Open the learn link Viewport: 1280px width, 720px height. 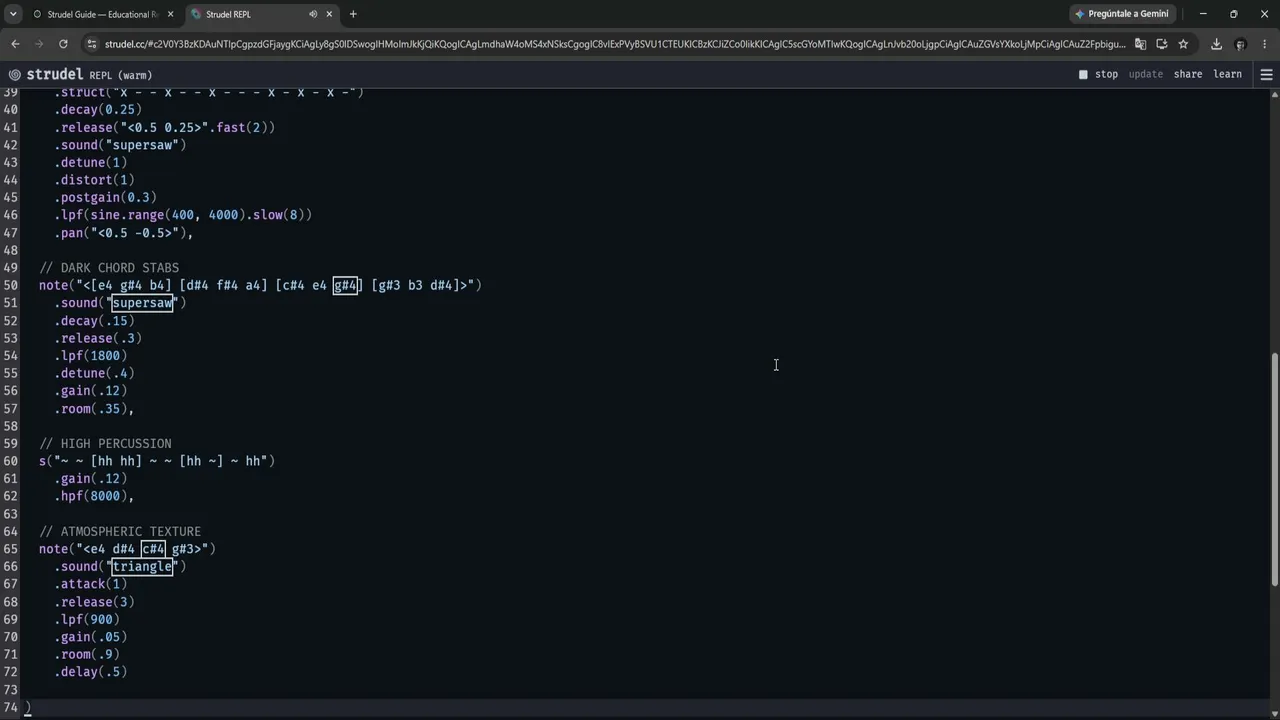point(1227,74)
